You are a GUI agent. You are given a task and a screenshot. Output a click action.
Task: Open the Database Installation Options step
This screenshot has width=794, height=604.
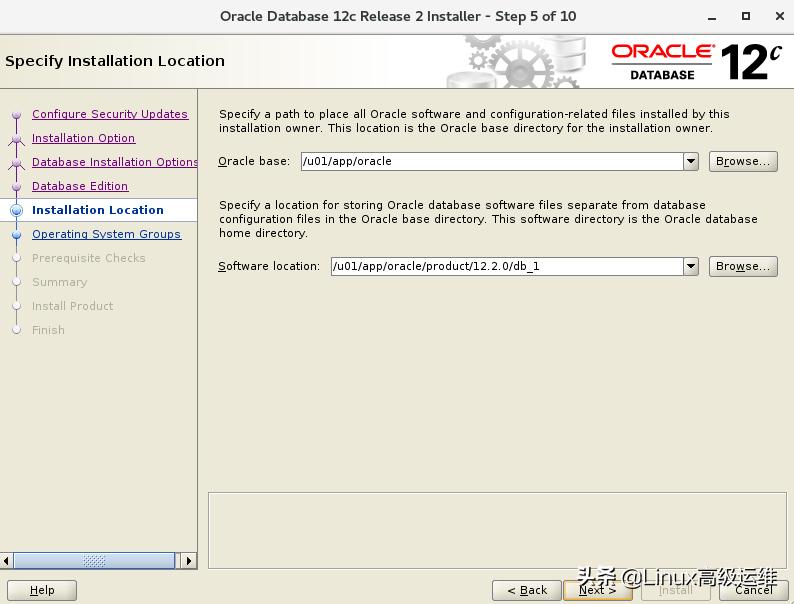pos(114,162)
